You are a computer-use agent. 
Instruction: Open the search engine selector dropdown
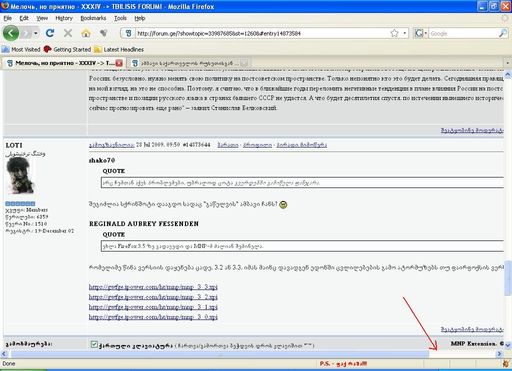[x=421, y=33]
